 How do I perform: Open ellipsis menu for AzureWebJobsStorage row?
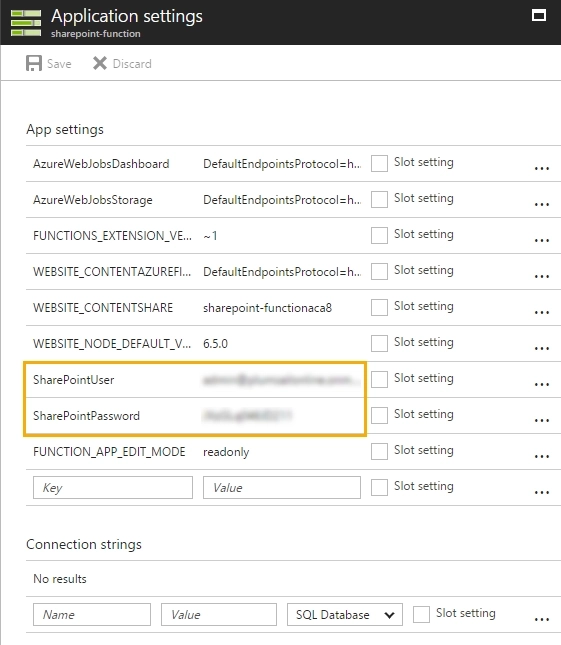point(542,204)
